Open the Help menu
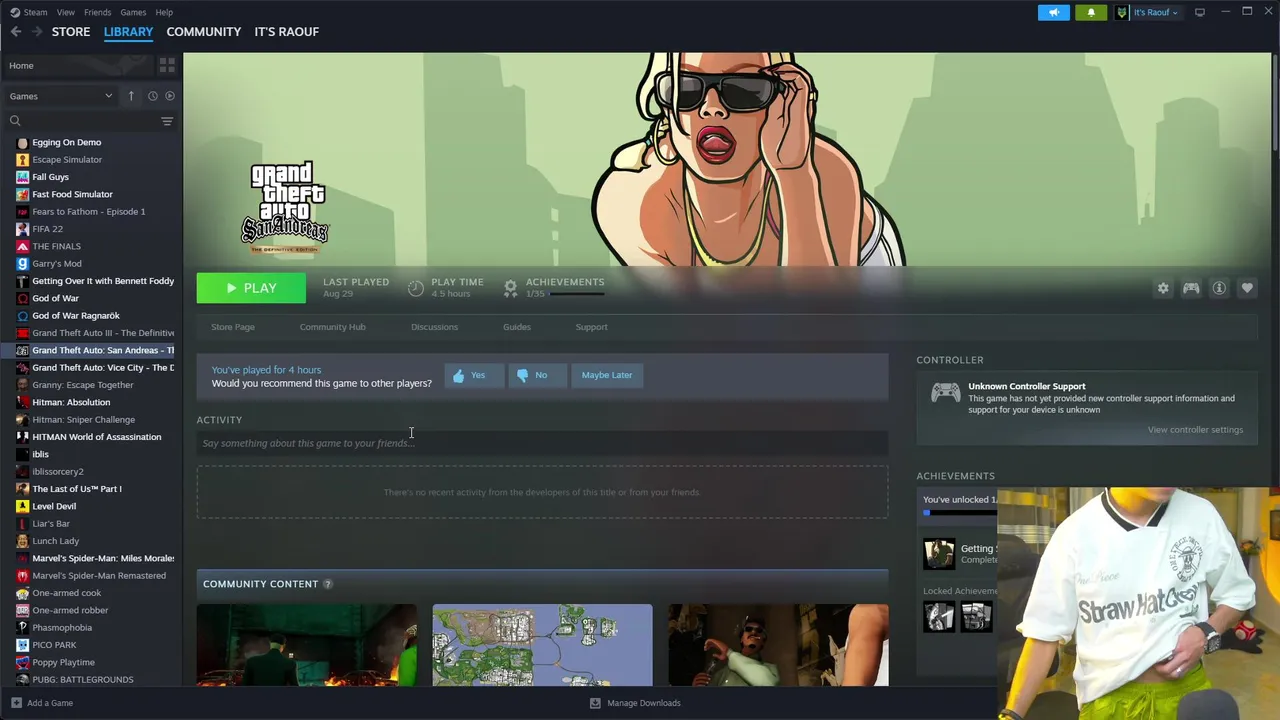The height and width of the screenshot is (720, 1280). (x=164, y=12)
